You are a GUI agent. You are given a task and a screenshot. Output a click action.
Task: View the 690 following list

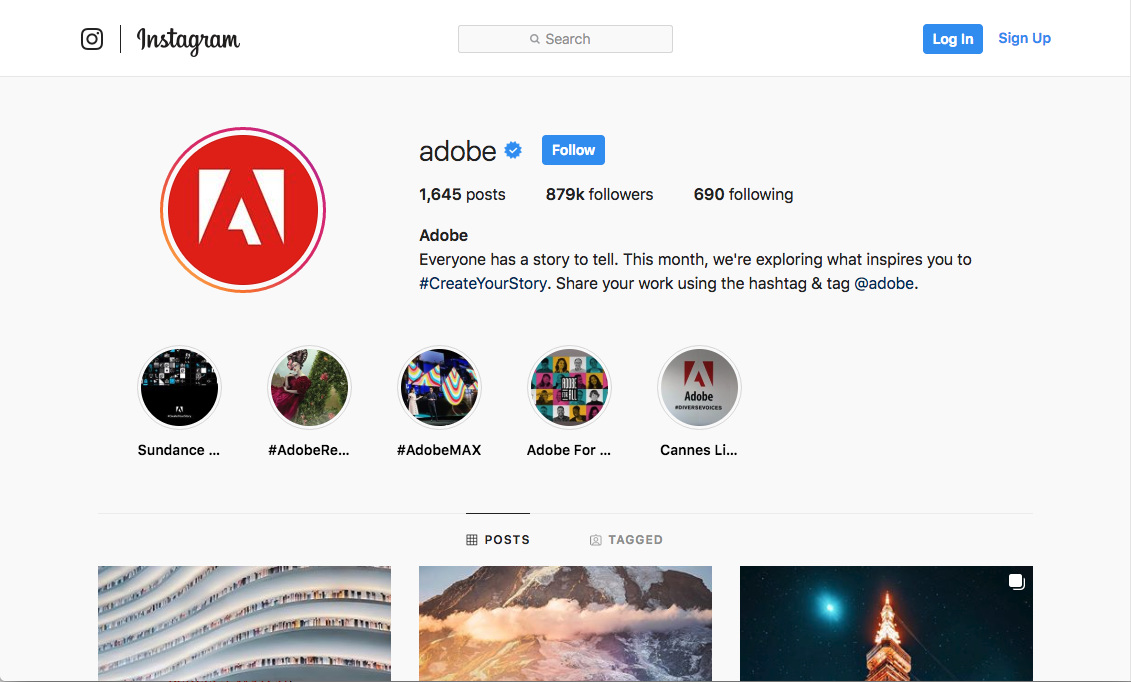pyautogui.click(x=744, y=195)
